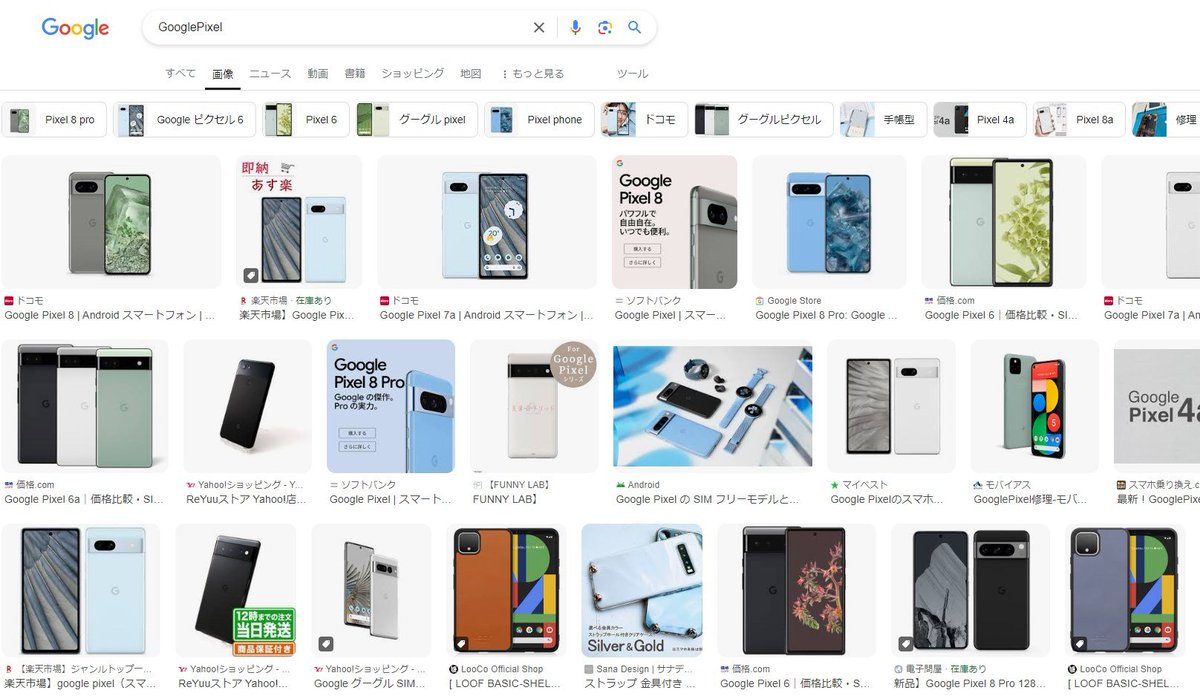Open the 12時までの注文 当日発送 black phone image
1200x696 pixels.
(x=235, y=590)
